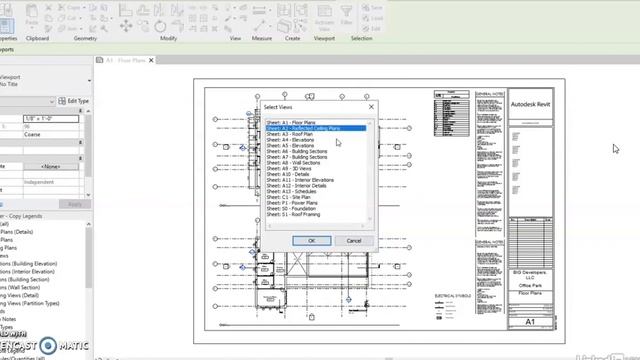The image size is (640, 360).
Task: Select the Move tool
Action: (126, 26)
